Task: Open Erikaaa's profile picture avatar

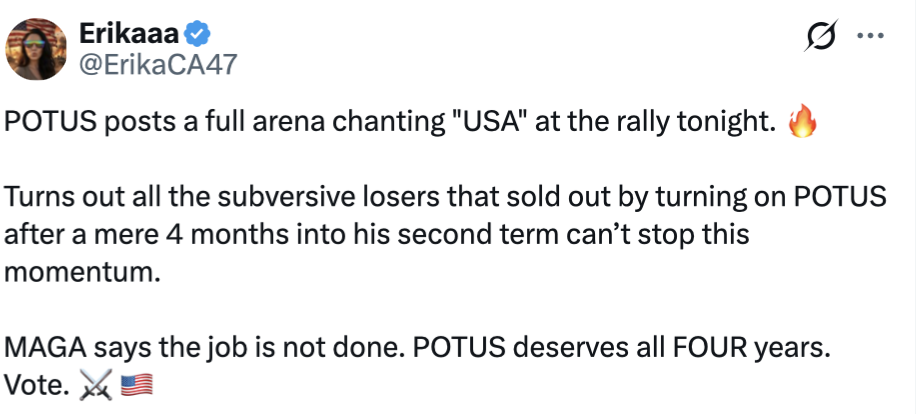Action: pyautogui.click(x=36, y=48)
